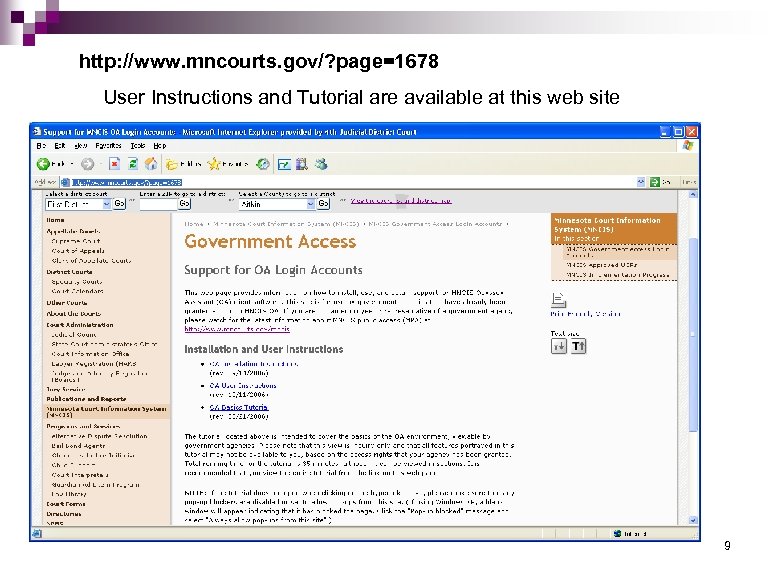The height and width of the screenshot is (569, 778).
Task: Click the Home breadcrumb above Government Access
Action: tap(194, 224)
